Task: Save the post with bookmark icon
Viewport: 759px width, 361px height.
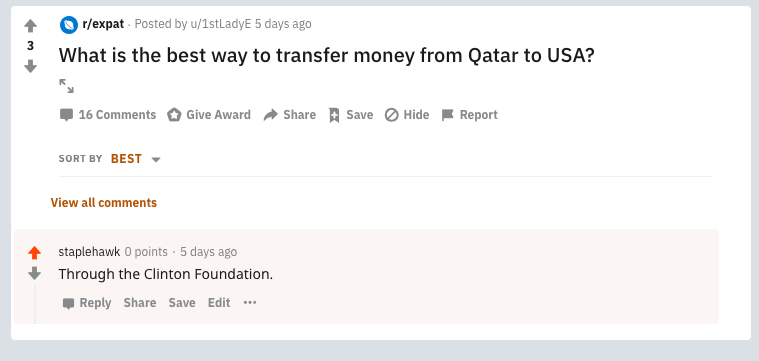Action: click(x=350, y=115)
